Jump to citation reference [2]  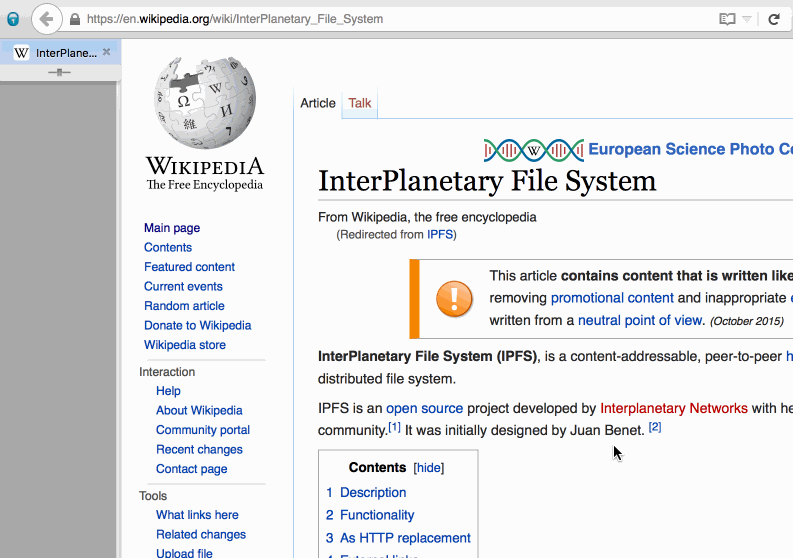655,426
